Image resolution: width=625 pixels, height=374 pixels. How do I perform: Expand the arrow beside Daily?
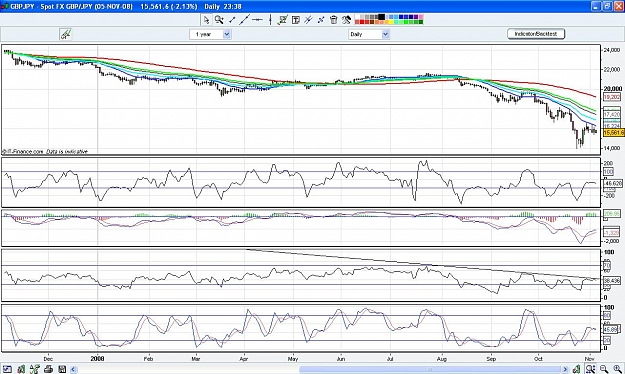pos(385,34)
